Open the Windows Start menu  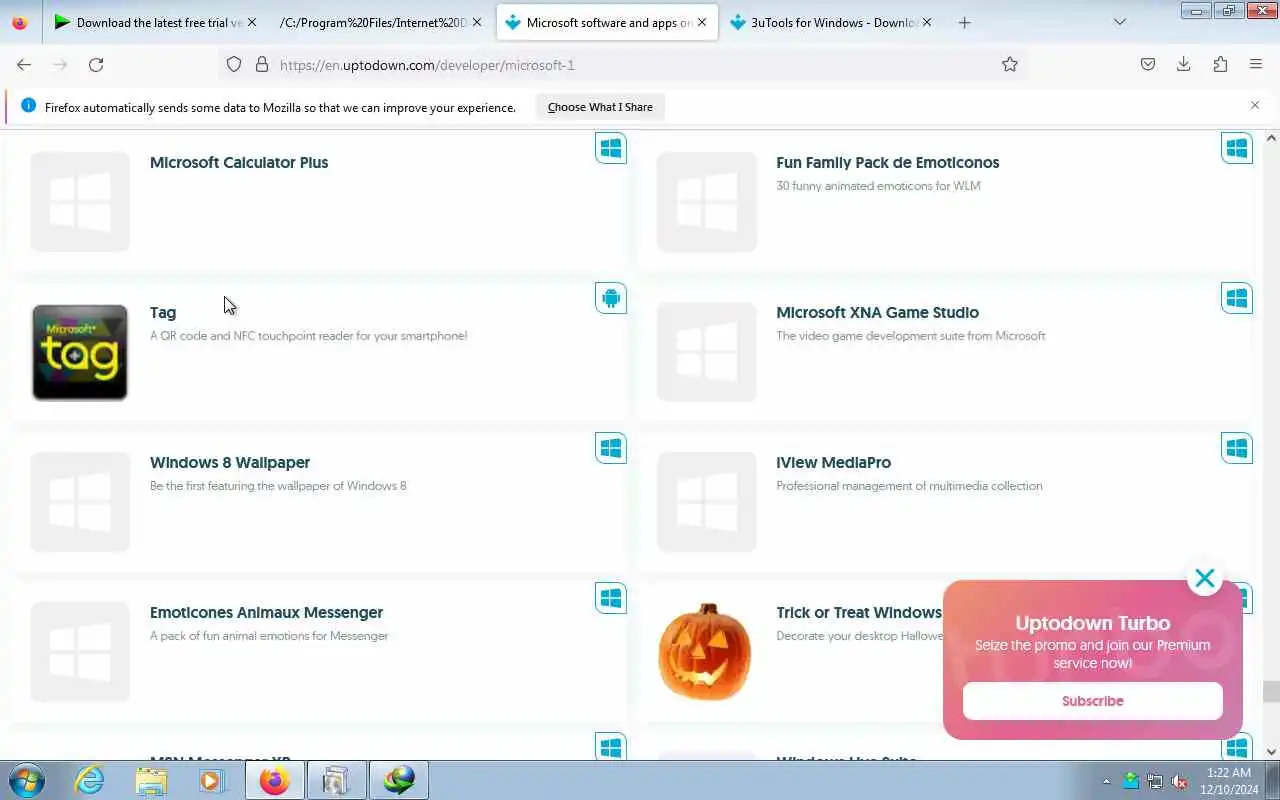pyautogui.click(x=26, y=780)
